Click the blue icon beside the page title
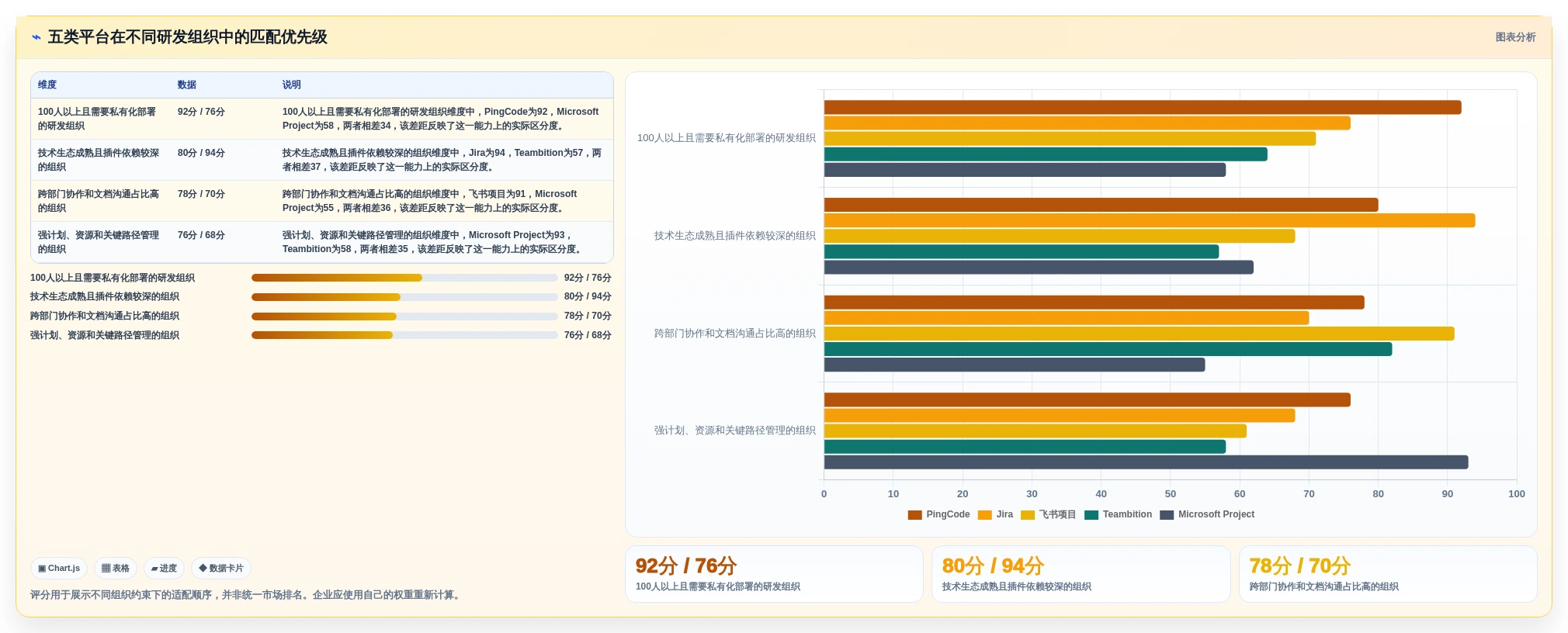 (36, 37)
